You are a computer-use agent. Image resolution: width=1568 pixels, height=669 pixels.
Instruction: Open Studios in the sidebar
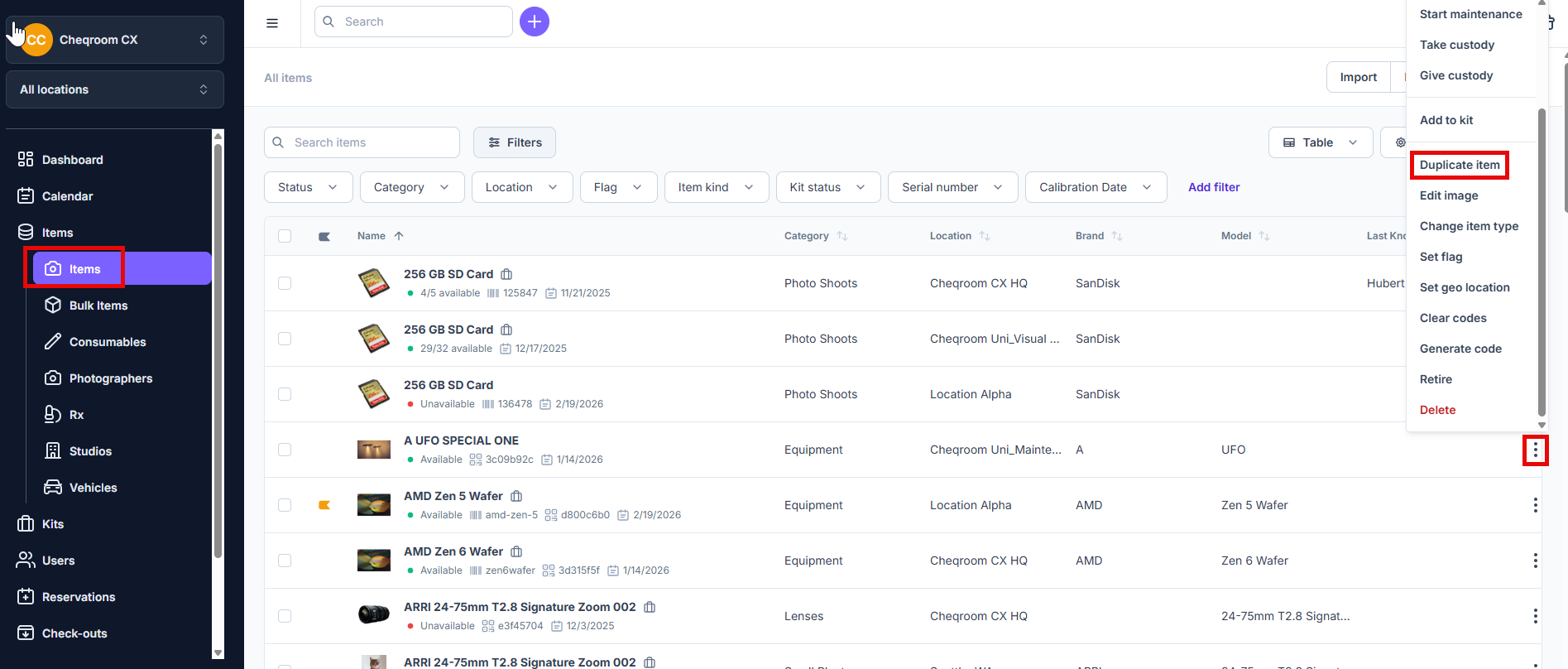(x=90, y=451)
